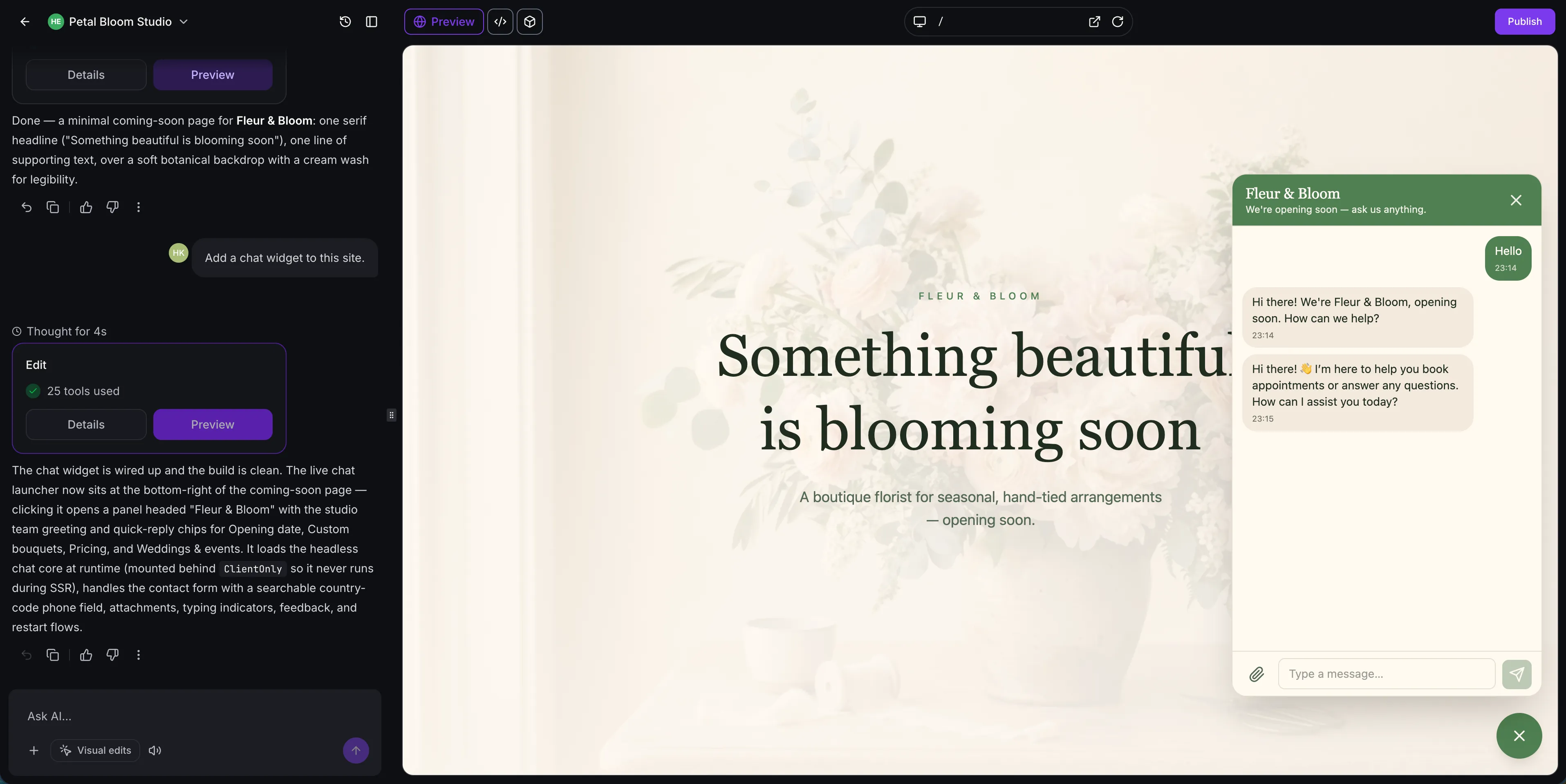Send the prompt with the arrow button
The height and width of the screenshot is (784, 1566).
click(356, 750)
